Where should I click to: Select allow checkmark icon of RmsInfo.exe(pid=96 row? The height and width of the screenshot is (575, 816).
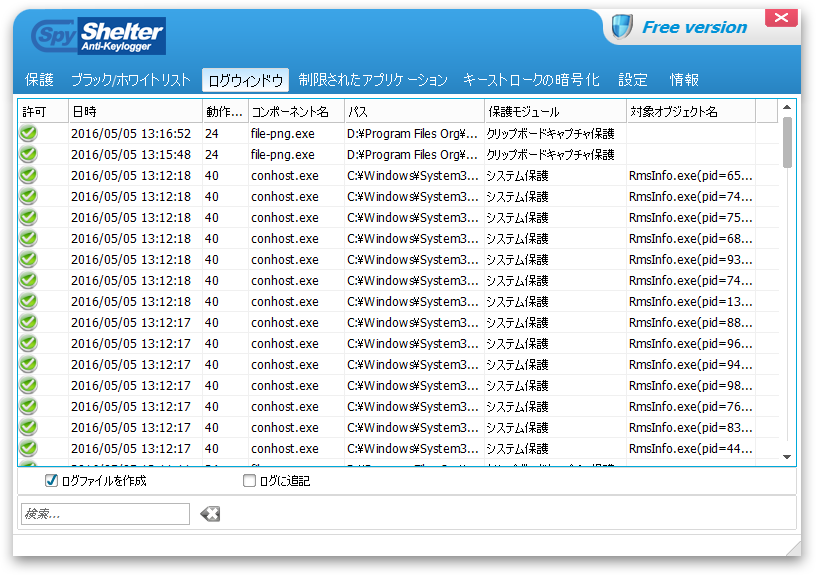(29, 343)
